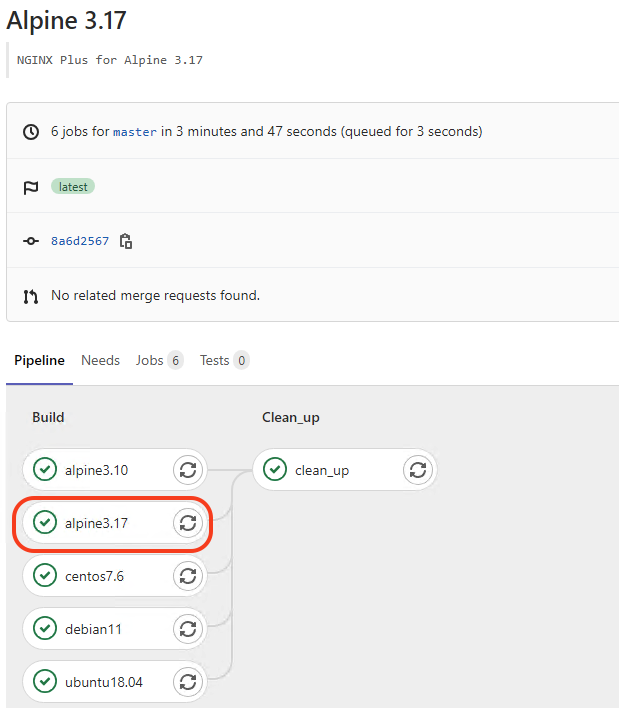Click the alpine3.10 passed status icon
The height and width of the screenshot is (708, 619).
(45, 470)
